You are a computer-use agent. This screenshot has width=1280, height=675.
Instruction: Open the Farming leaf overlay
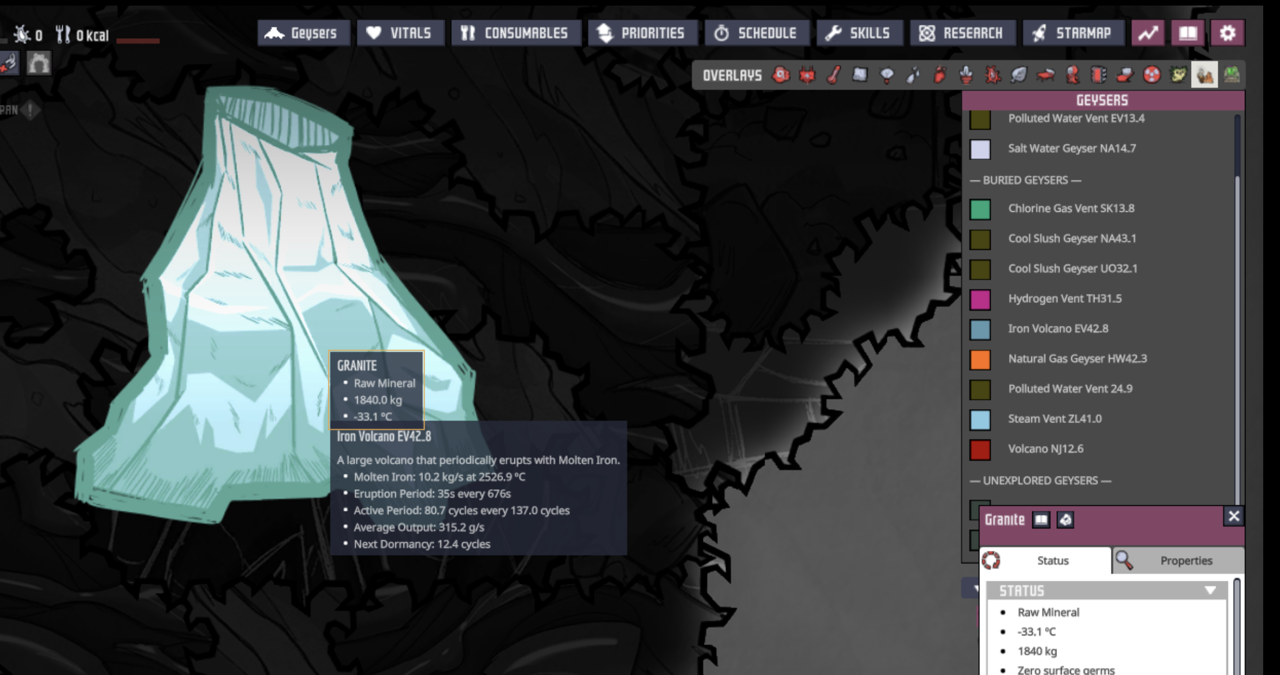click(1018, 75)
